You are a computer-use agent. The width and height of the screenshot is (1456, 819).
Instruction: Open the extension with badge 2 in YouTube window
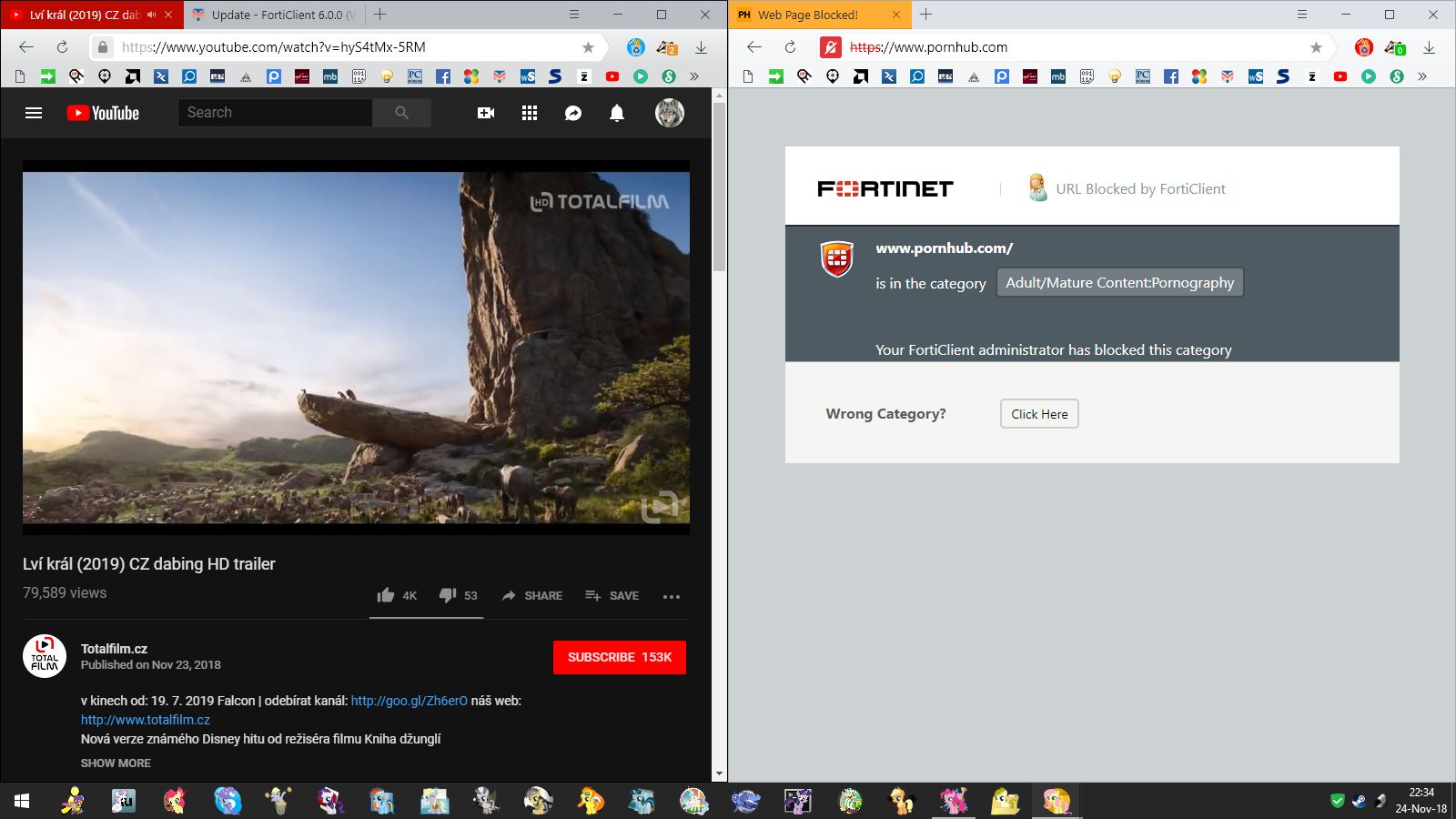coord(667,47)
